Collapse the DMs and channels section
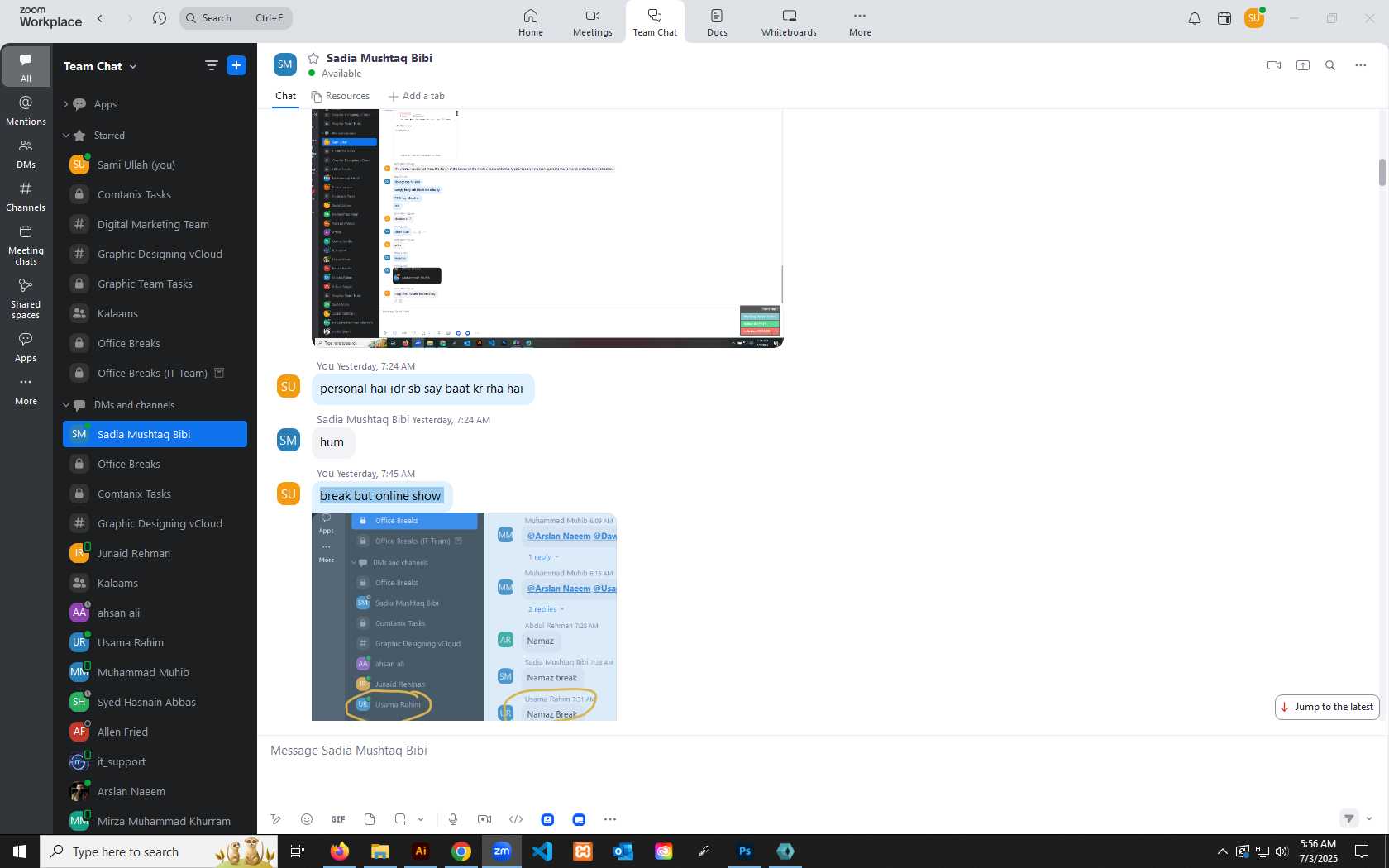1389x868 pixels. click(65, 405)
